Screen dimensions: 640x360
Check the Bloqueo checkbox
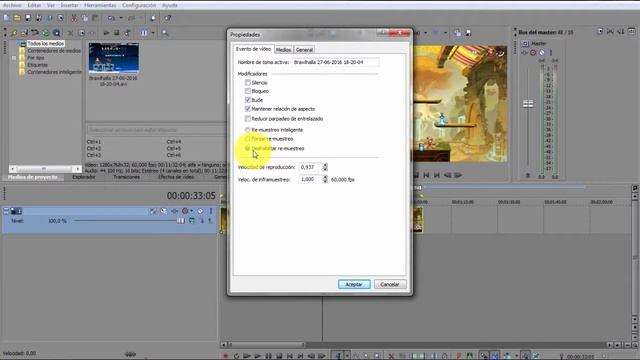coord(247,91)
